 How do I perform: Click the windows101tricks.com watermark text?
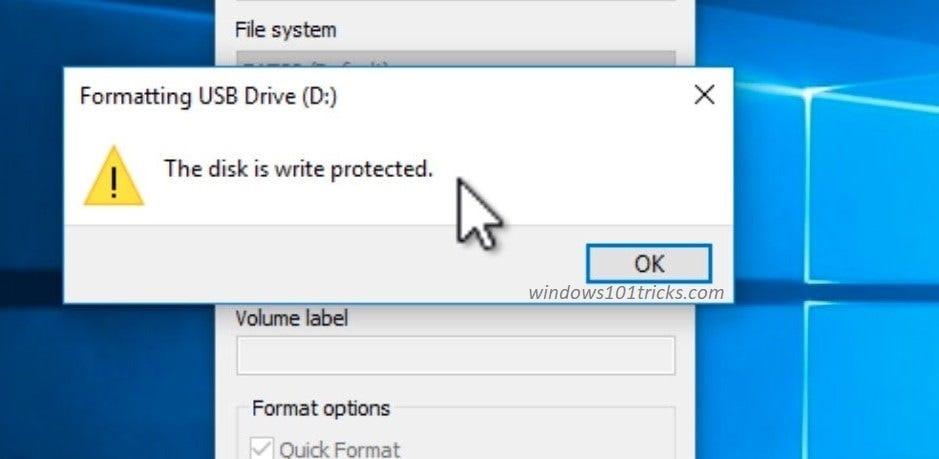[625, 293]
